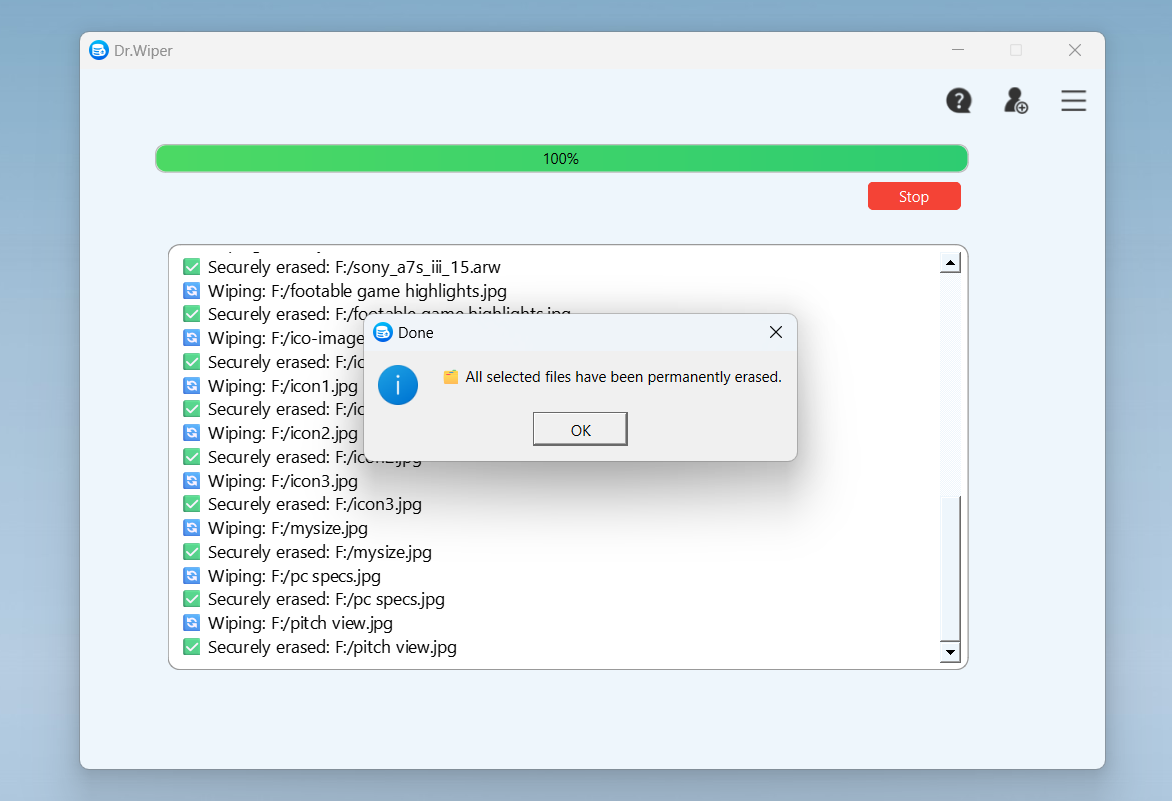1172x801 pixels.
Task: Click green check beside erased pc specs.jpg
Action: click(192, 599)
